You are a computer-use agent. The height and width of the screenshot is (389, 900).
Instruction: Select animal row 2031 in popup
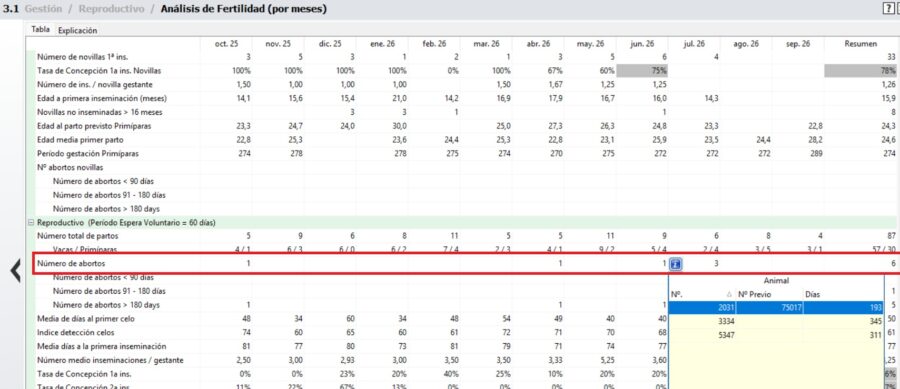776,308
